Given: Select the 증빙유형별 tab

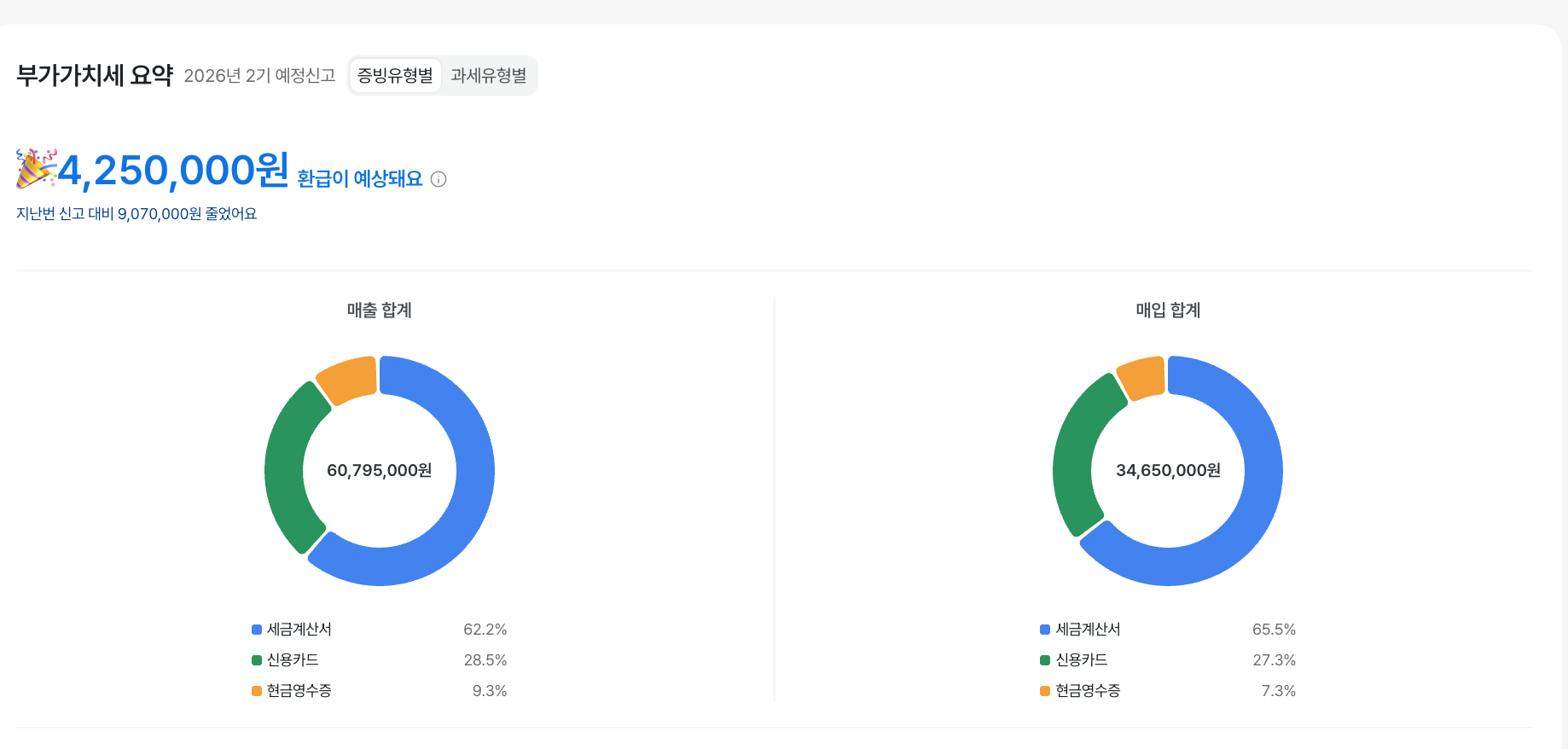Looking at the screenshot, I should (395, 76).
